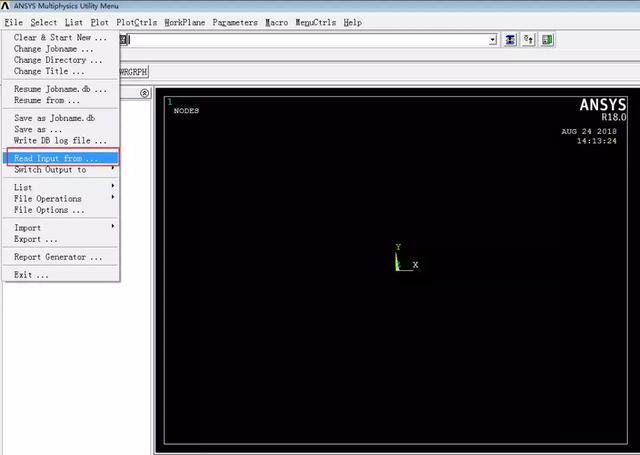The width and height of the screenshot is (640, 455).
Task: Open the Macro menu
Action: click(276, 22)
